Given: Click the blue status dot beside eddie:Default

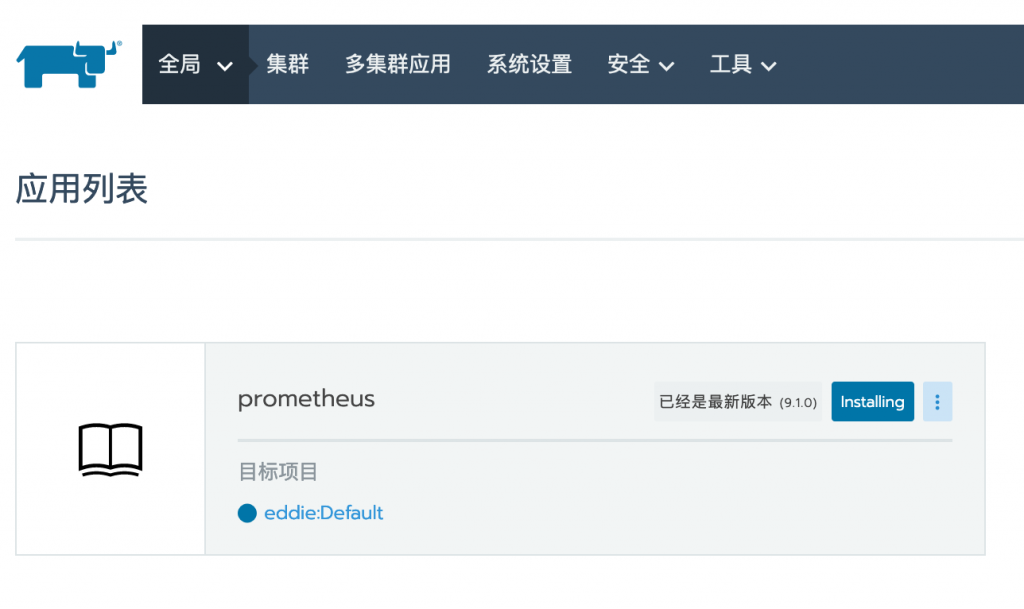Looking at the screenshot, I should [247, 513].
